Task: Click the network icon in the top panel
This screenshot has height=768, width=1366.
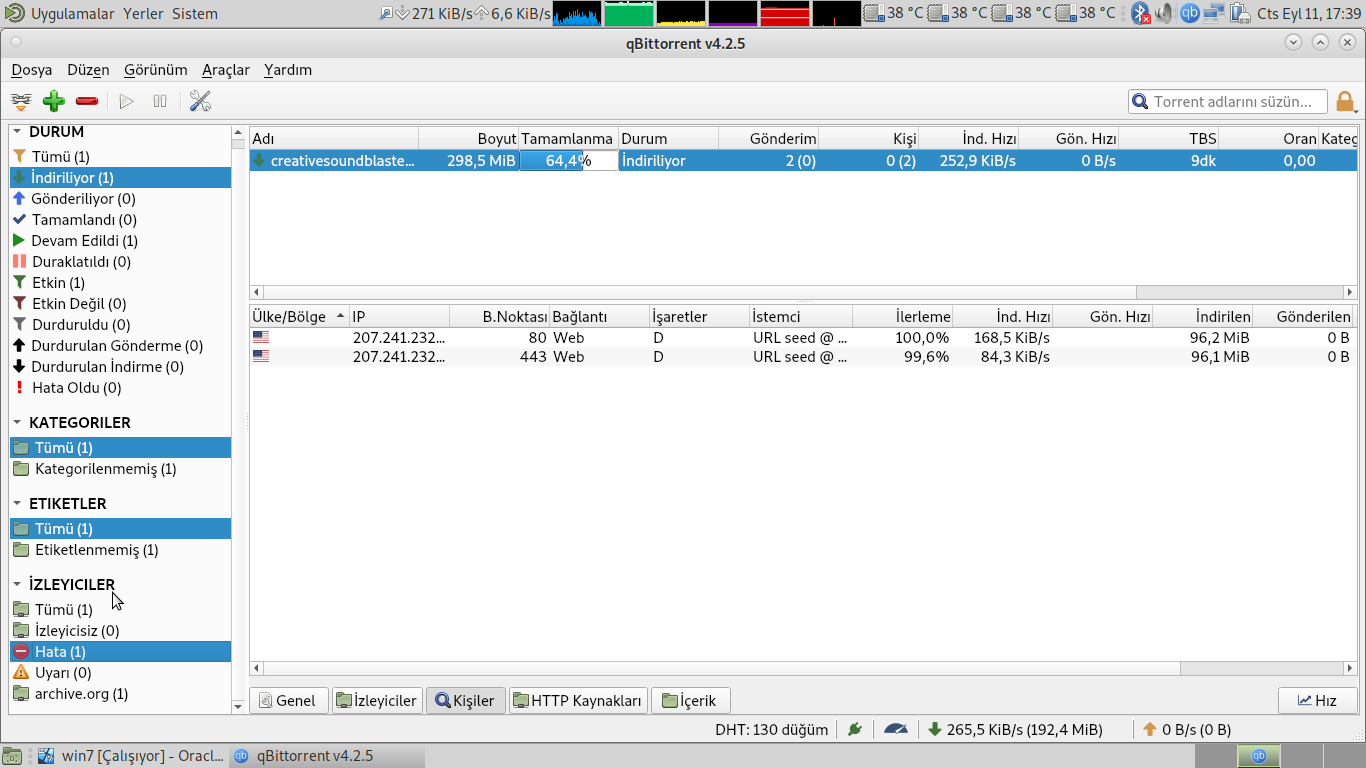Action: (1214, 13)
